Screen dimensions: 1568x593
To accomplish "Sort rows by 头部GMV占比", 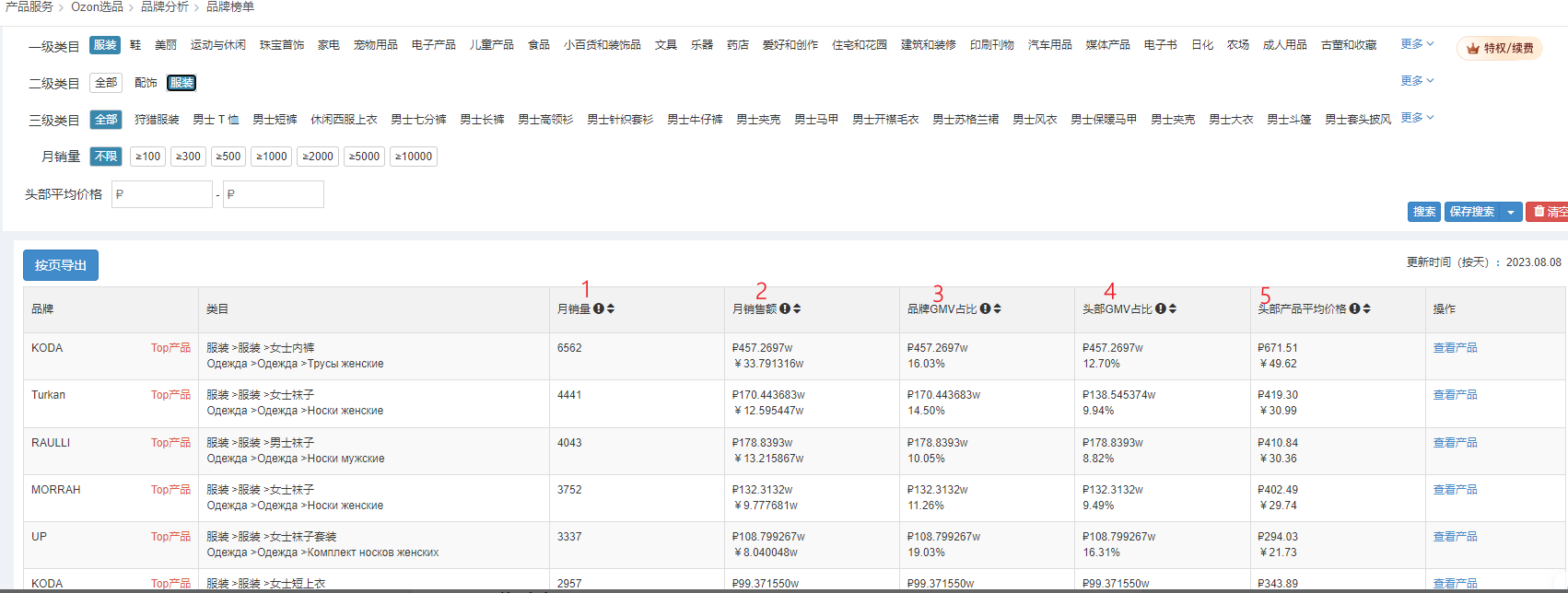I will click(x=1173, y=308).
